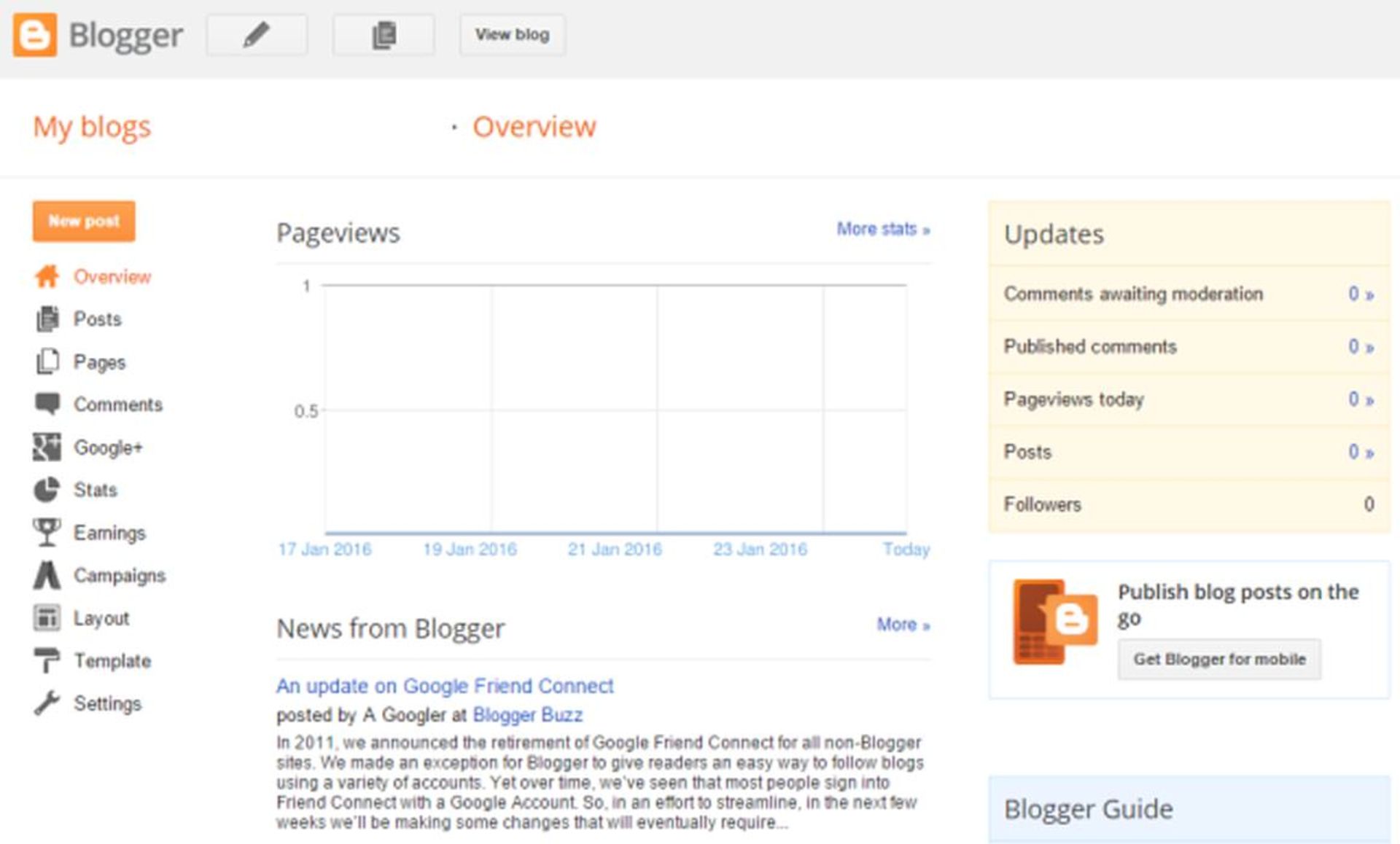Image resolution: width=1400 pixels, height=844 pixels.
Task: Open Stats via pie chart icon
Action: pos(47,490)
